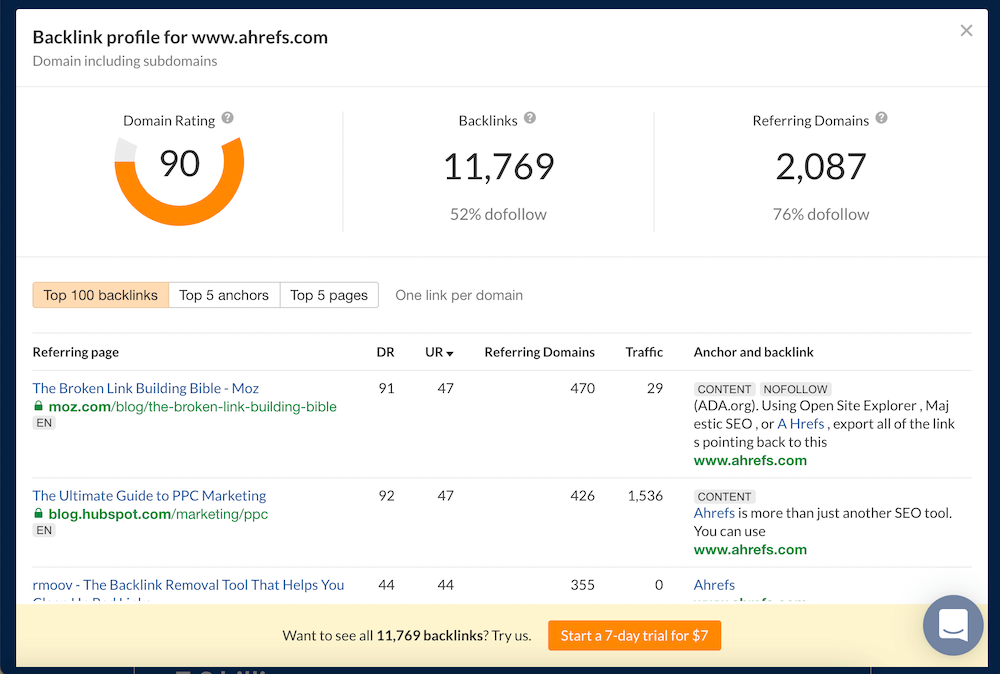
Task: Select the Top 100 backlinks tab
Action: 101,295
